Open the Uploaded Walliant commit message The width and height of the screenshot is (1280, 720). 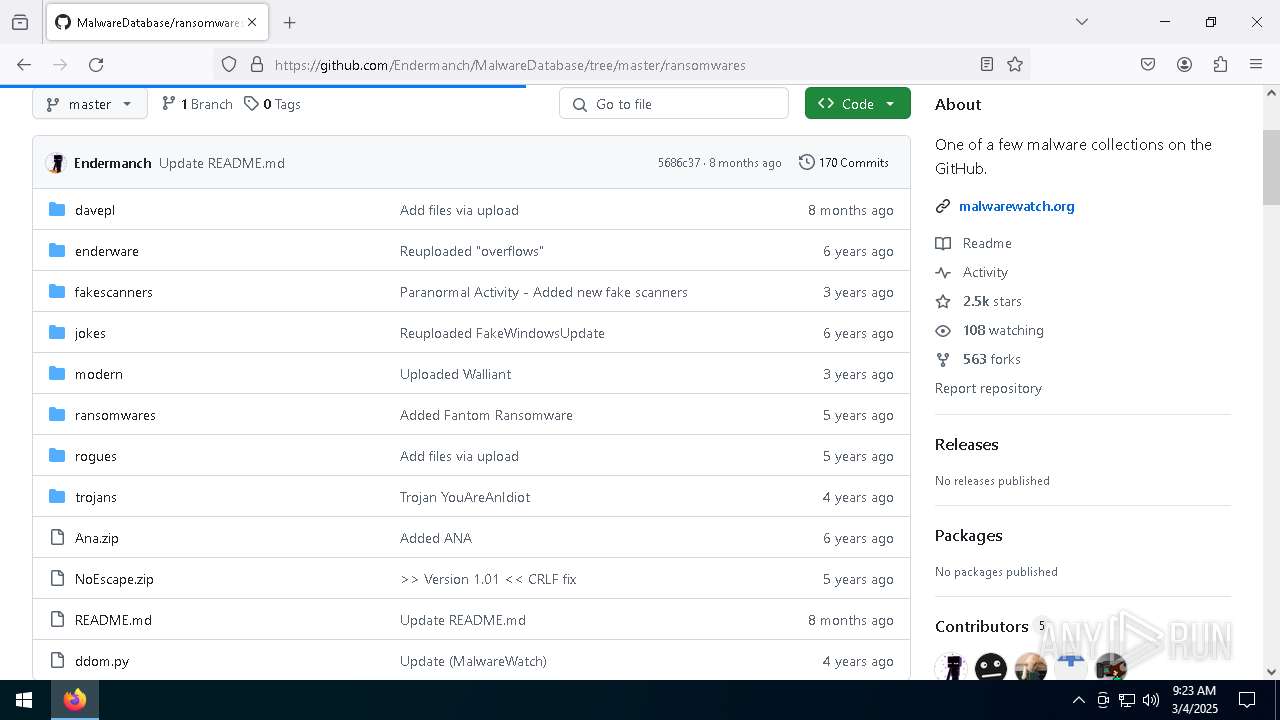tap(455, 374)
